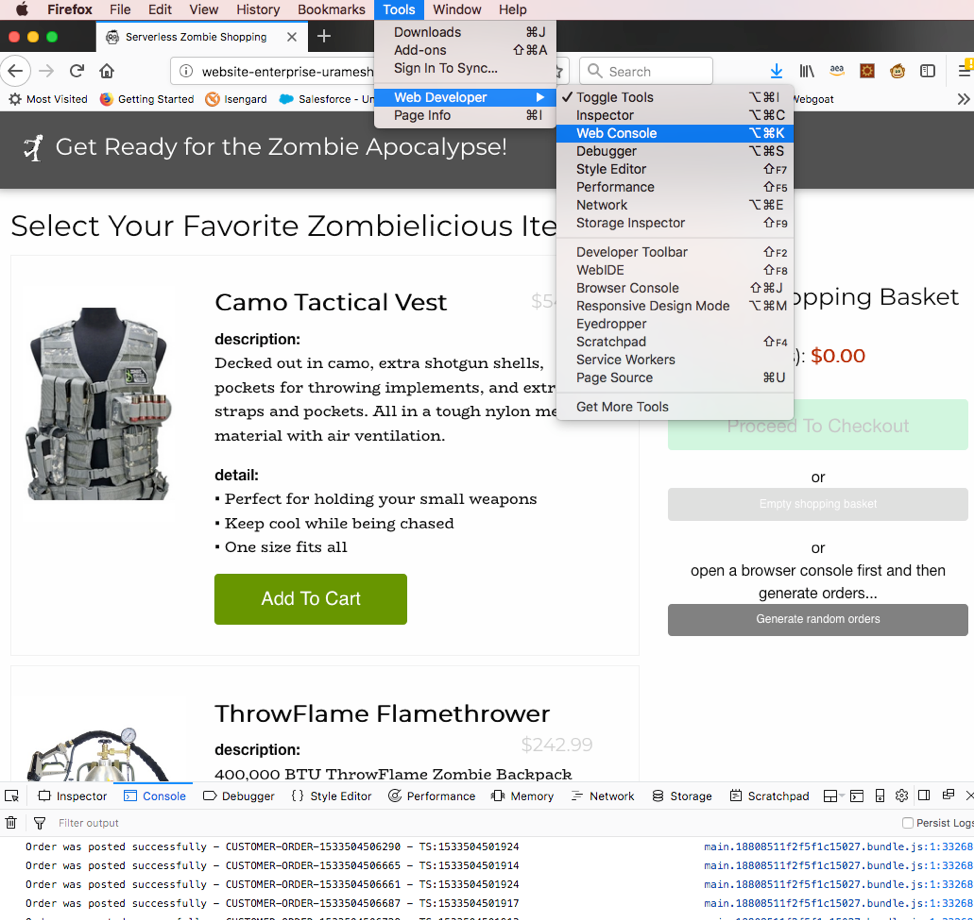Show more bookmarks with chevron

point(963,99)
